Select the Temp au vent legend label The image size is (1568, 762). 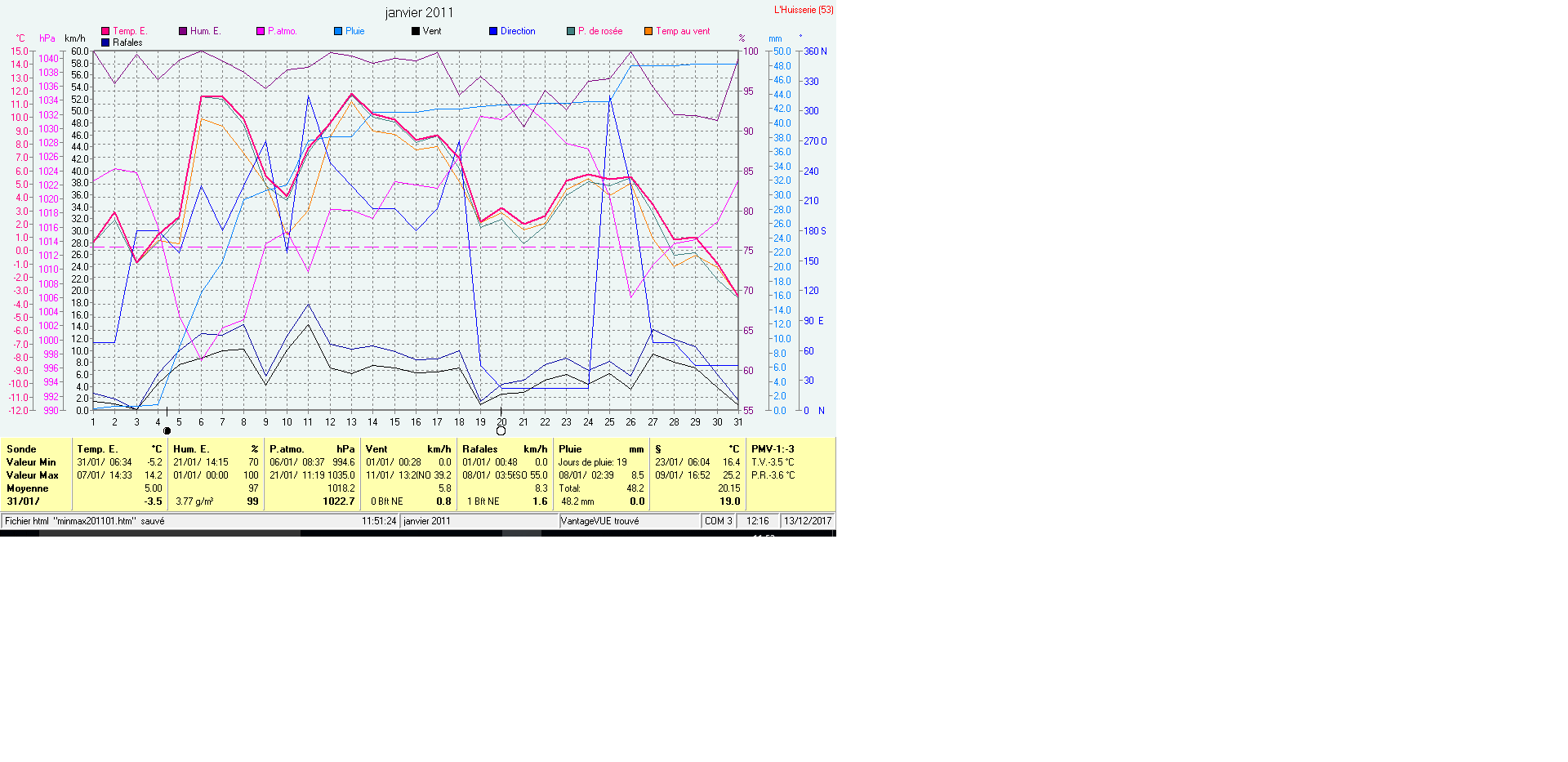683,31
